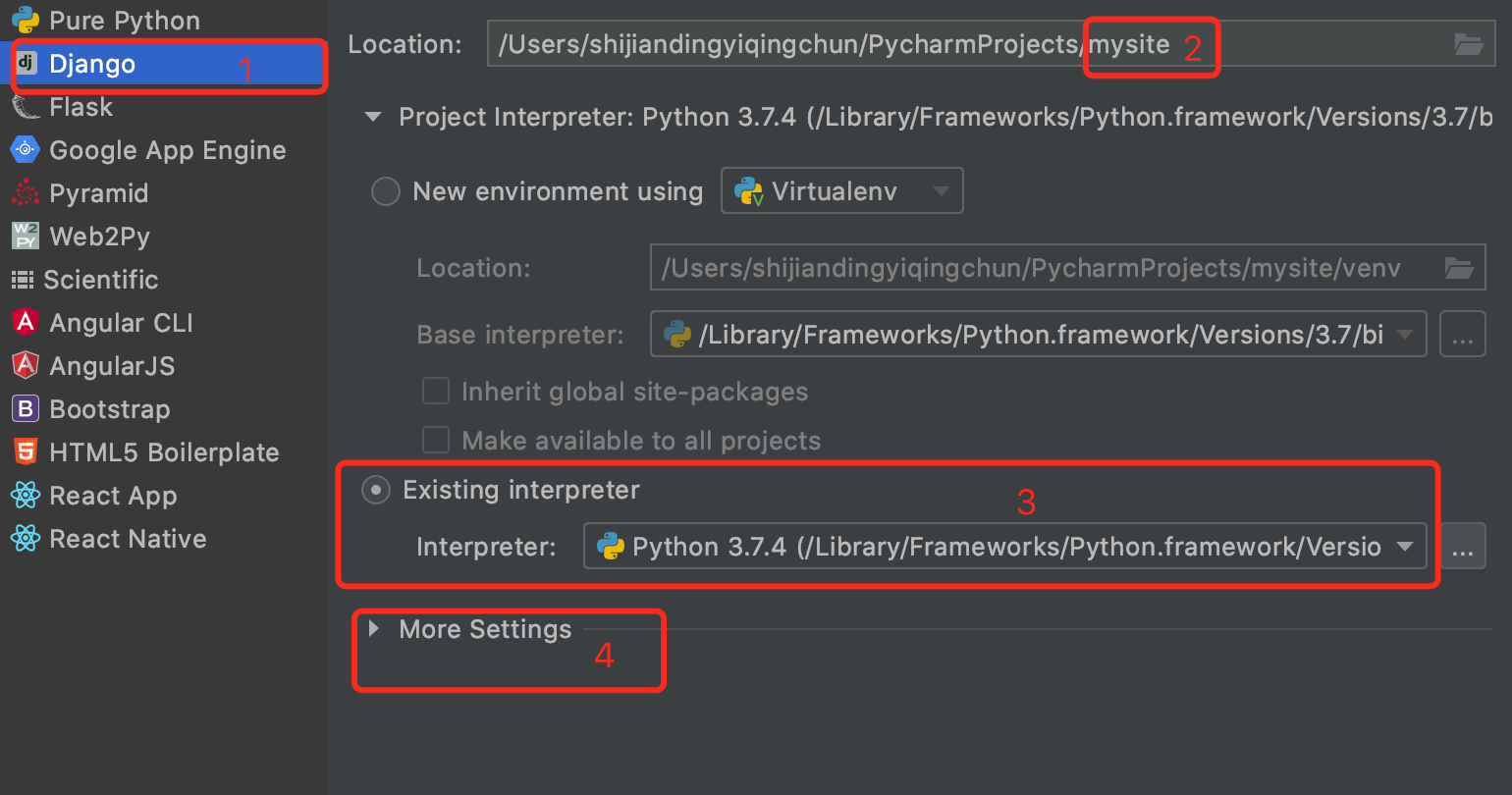This screenshot has height=795, width=1512.
Task: Select New environment using radio button
Action: 385,191
